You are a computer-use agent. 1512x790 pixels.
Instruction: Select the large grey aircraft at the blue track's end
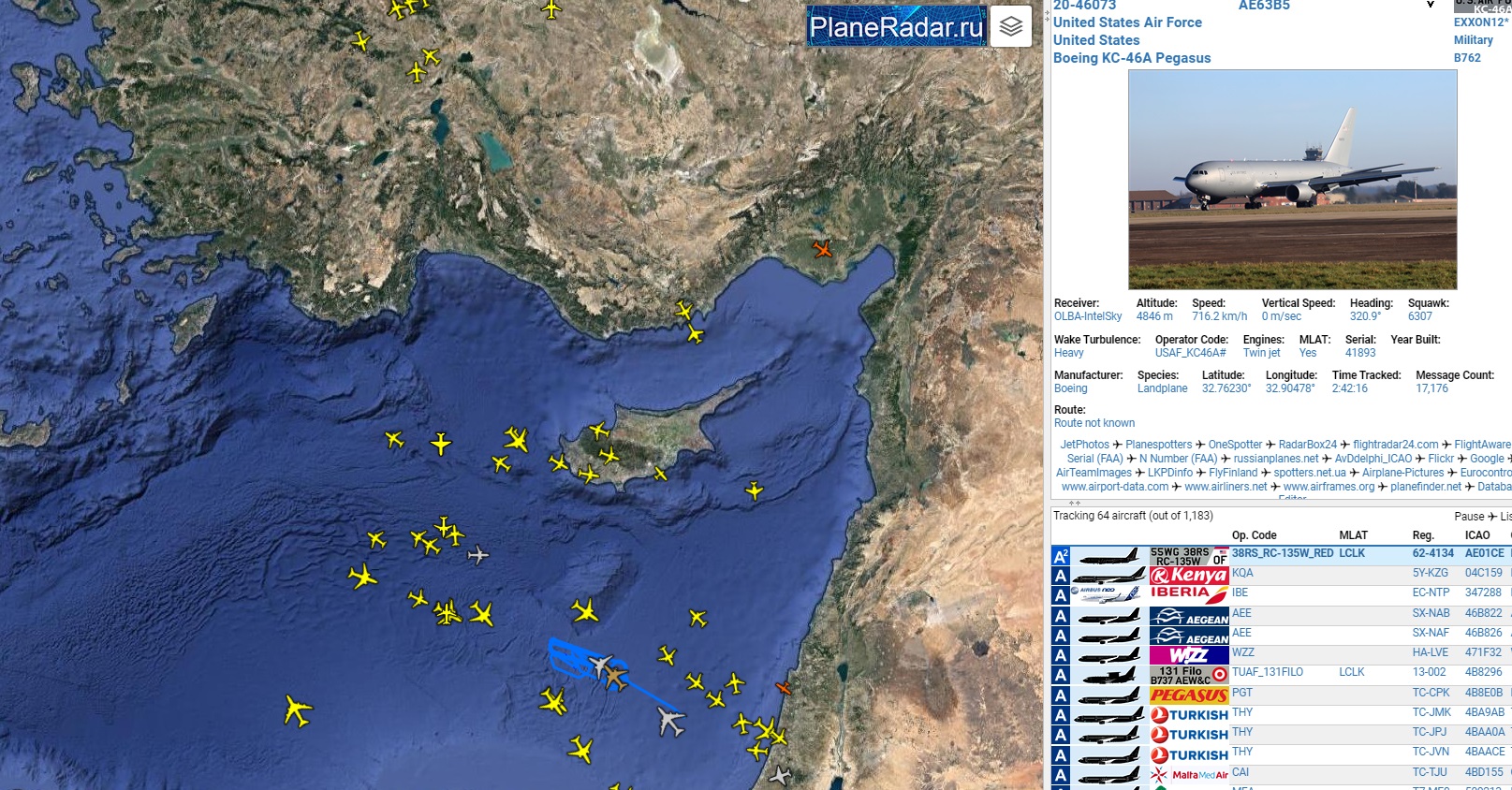click(670, 721)
